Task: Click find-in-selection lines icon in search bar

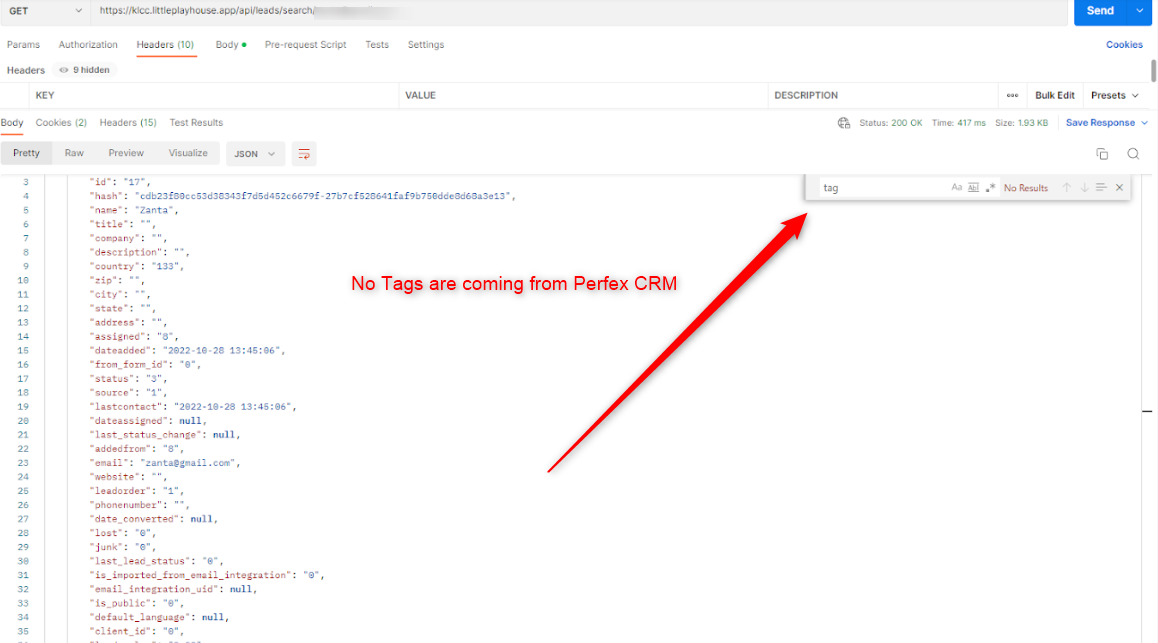Action: pos(1101,188)
